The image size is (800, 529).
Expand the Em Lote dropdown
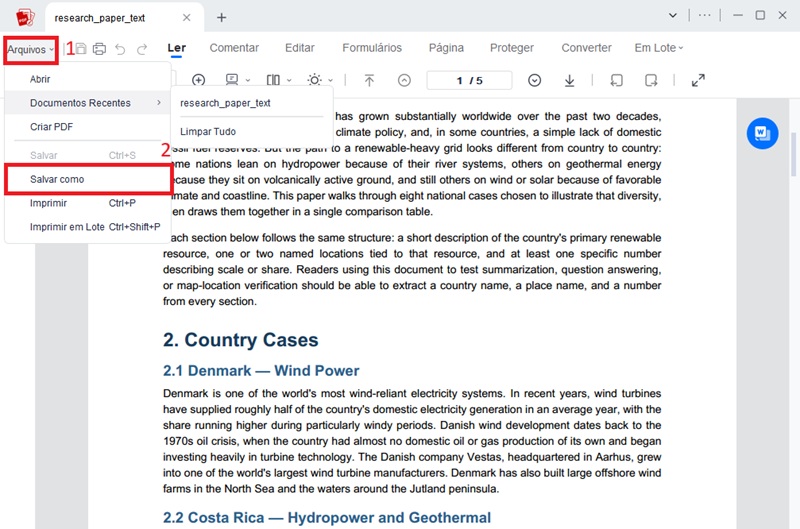[659, 48]
